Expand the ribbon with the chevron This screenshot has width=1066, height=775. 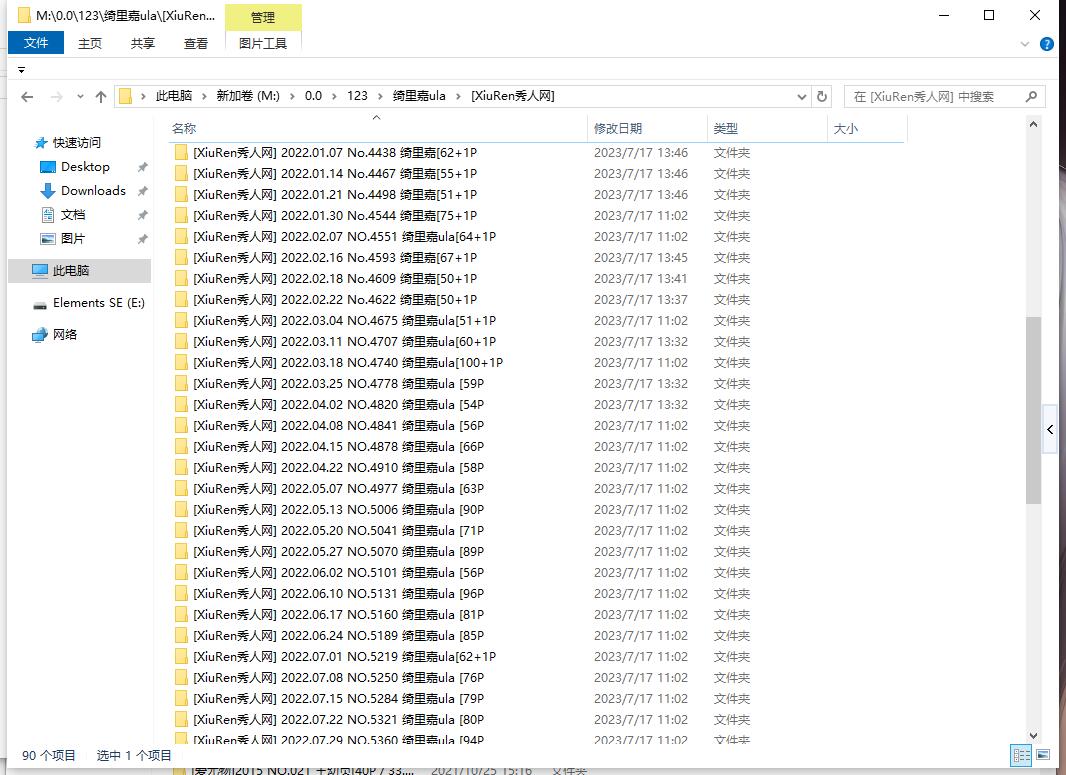1025,44
